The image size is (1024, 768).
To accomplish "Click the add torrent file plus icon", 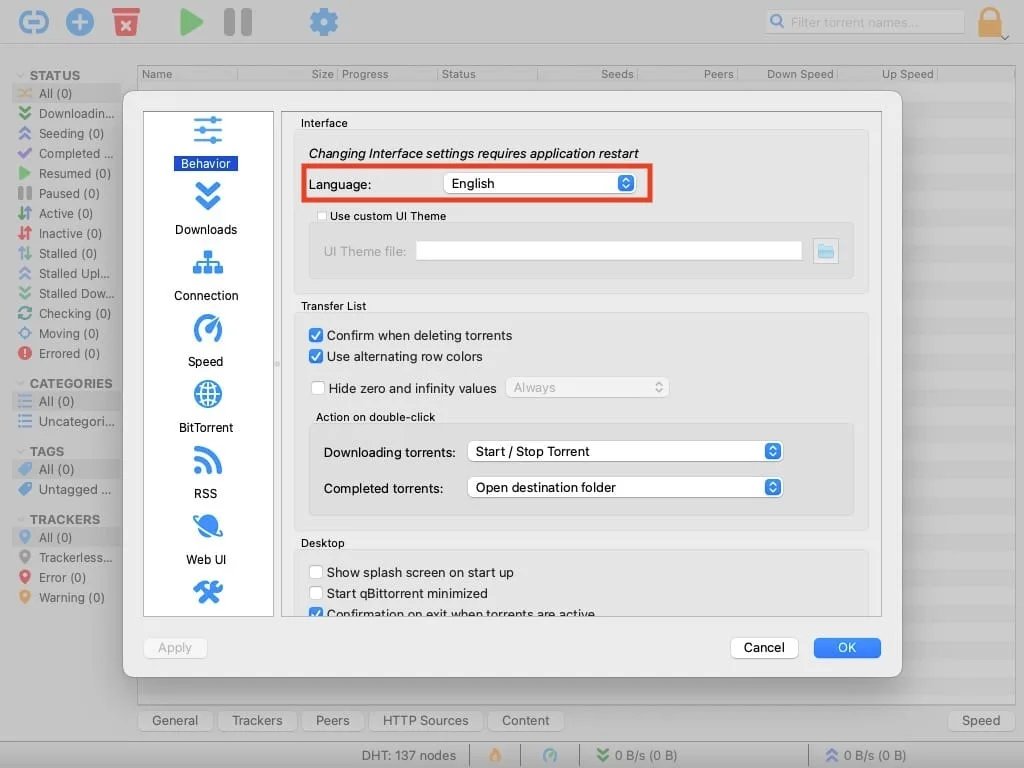I will tap(80, 22).
